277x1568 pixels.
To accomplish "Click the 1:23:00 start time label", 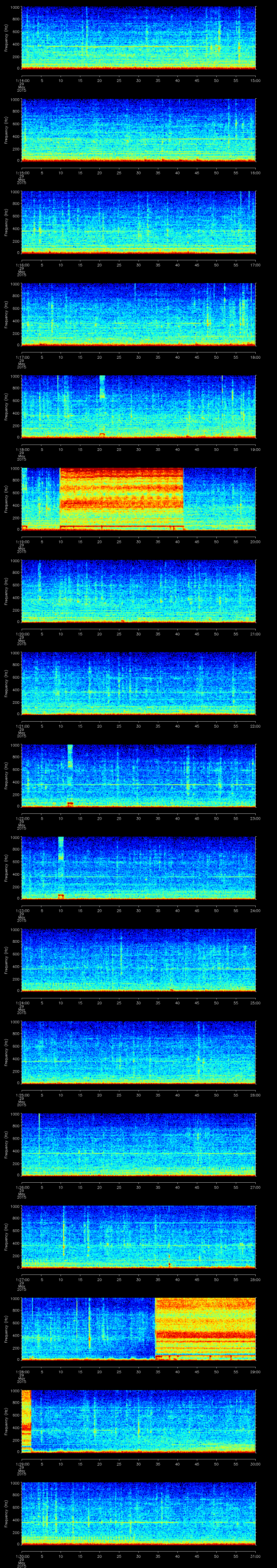I will point(22,910).
